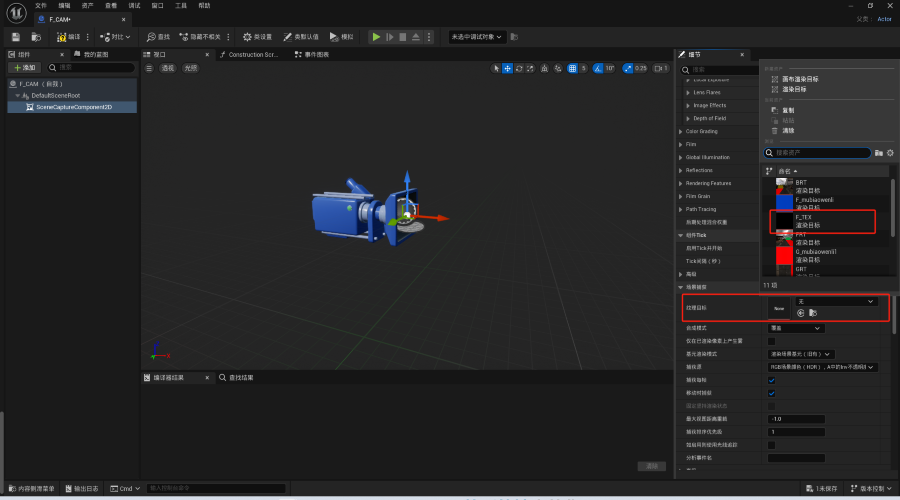Open 合成模式 composite mode dropdown
900x500 pixels.
tap(796, 328)
